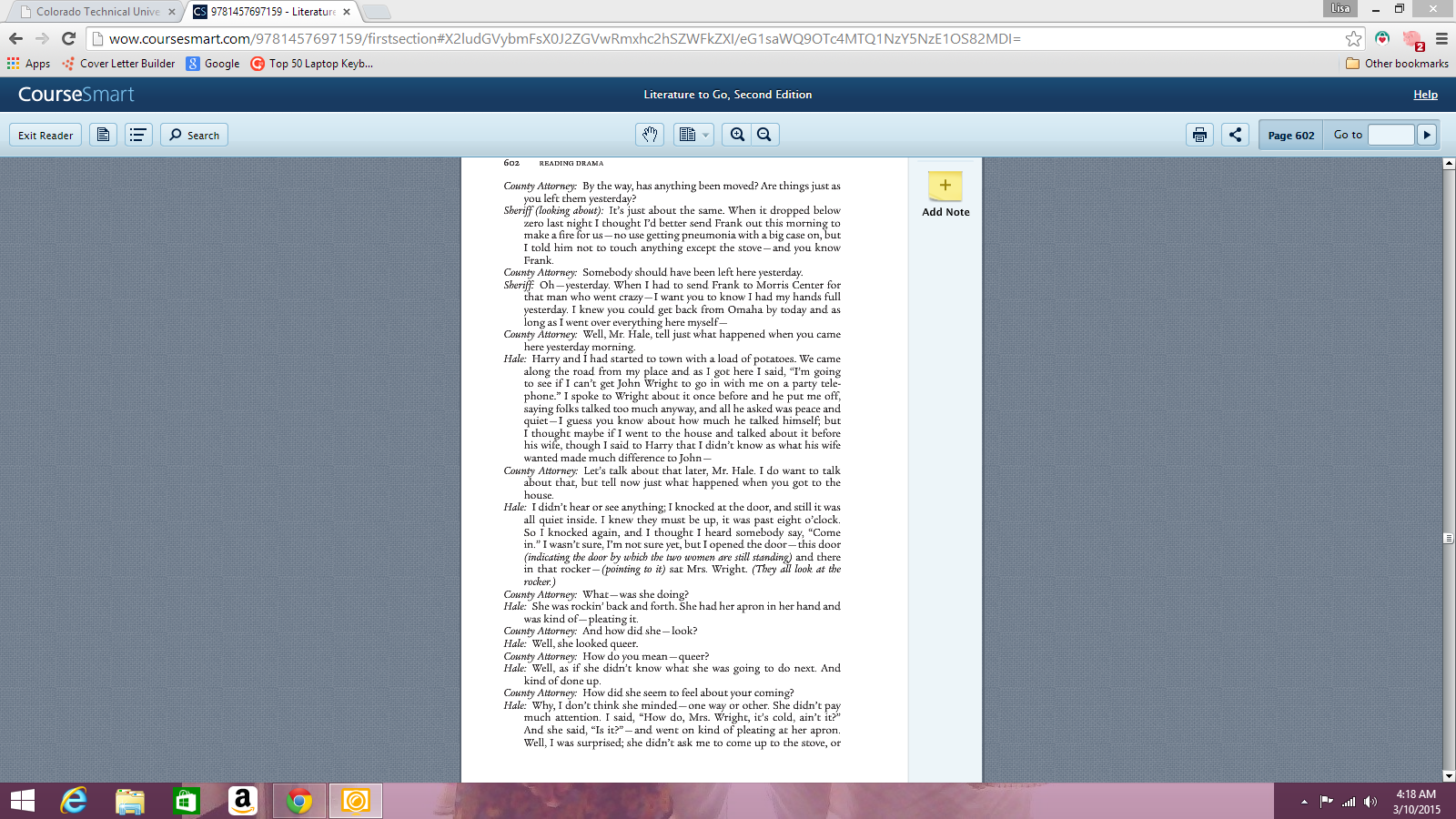Click the Chrome back arrow
Screen dimensions: 1456x819
15,38
